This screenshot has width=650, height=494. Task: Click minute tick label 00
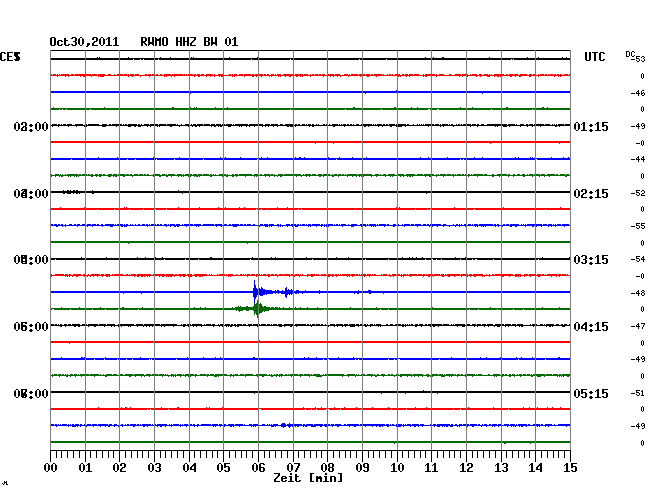point(51,468)
